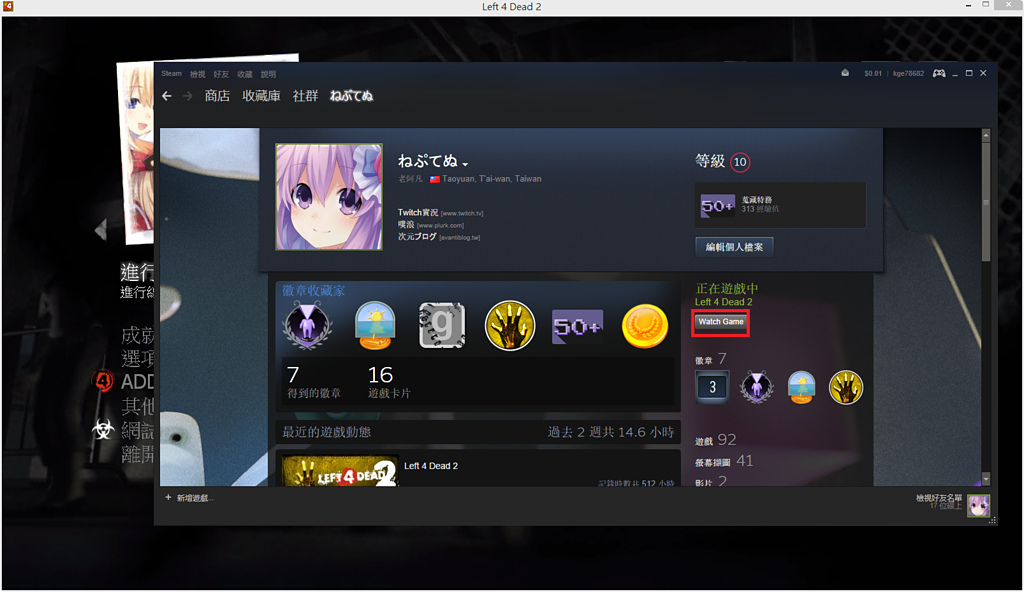Open the sunset globe badge in showcase
This screenshot has width=1024, height=592.
[x=375, y=325]
